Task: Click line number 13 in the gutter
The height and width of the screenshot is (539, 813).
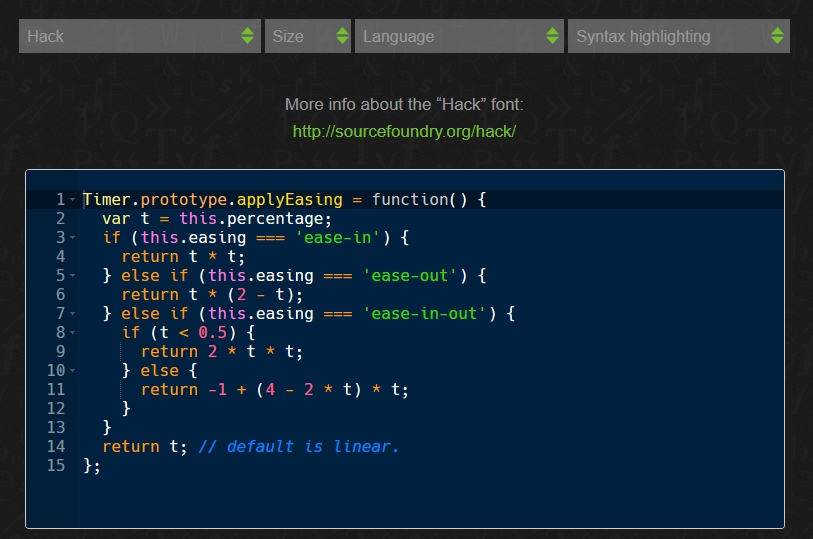Action: 56,428
